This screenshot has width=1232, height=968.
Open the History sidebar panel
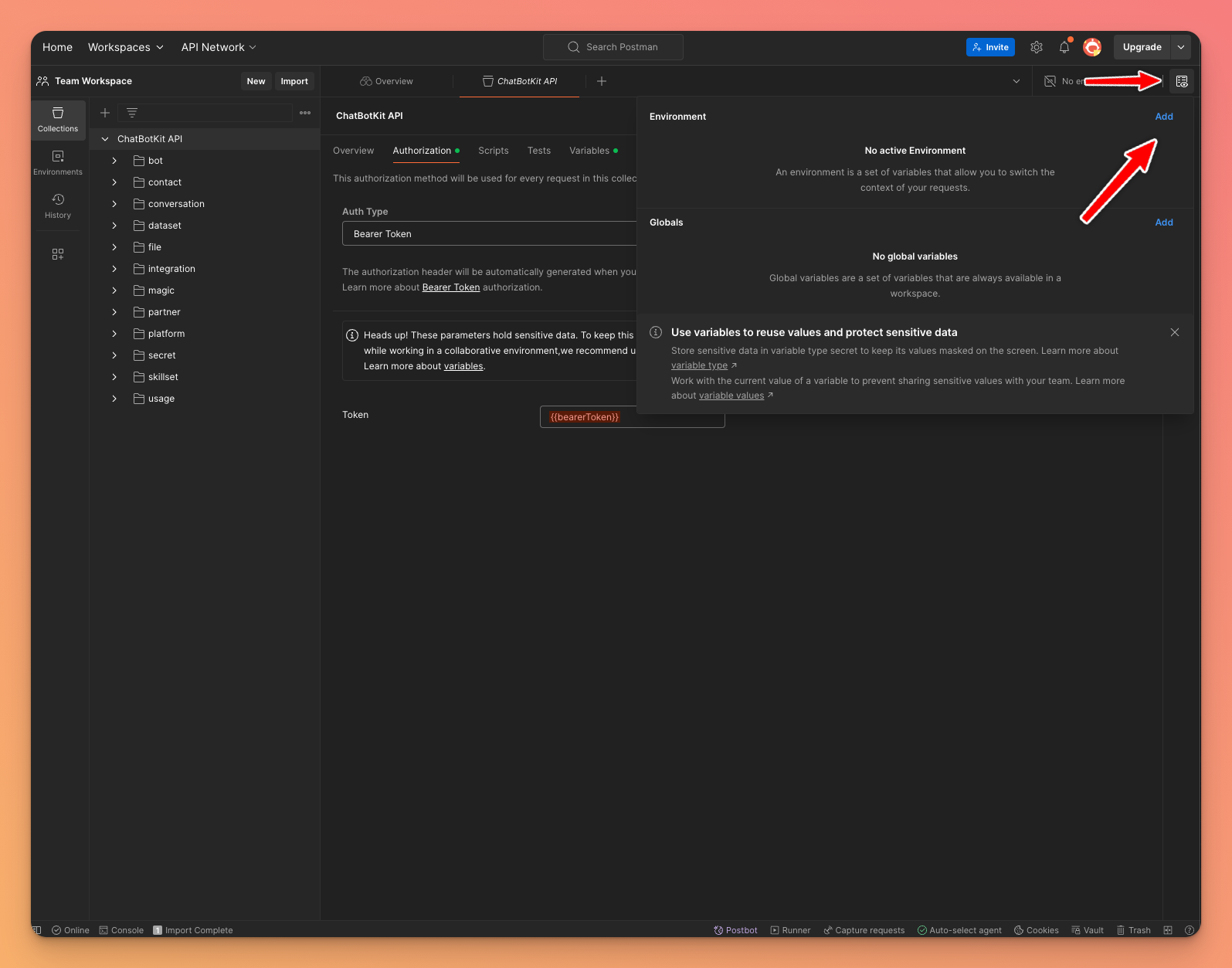pos(58,205)
